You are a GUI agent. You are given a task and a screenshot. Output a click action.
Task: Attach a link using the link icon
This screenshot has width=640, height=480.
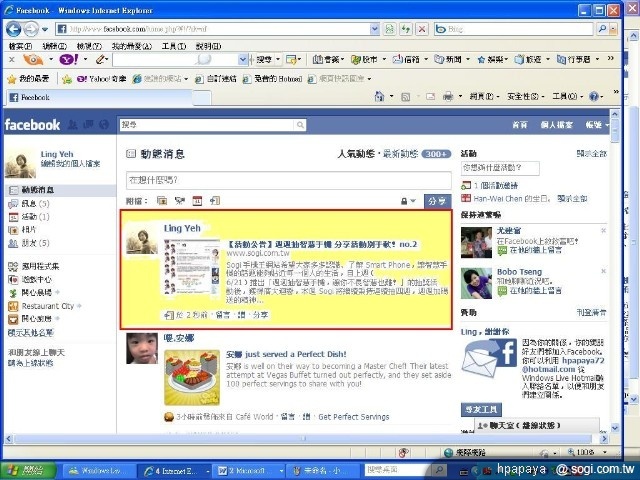click(215, 200)
